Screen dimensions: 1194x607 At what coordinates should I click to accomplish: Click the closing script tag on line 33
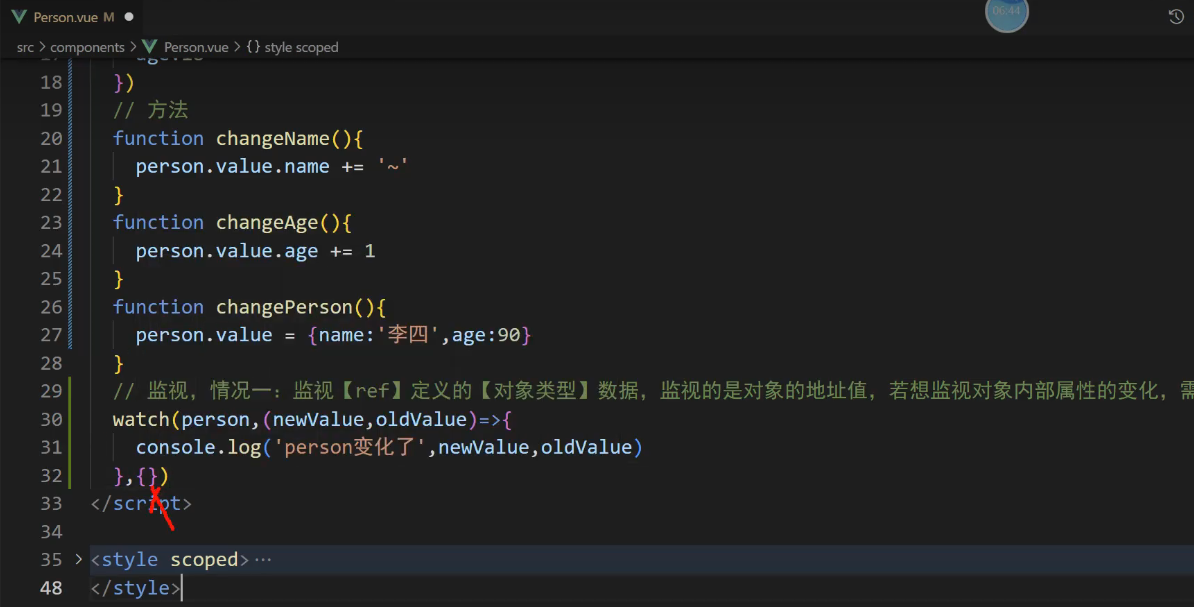click(x=141, y=503)
